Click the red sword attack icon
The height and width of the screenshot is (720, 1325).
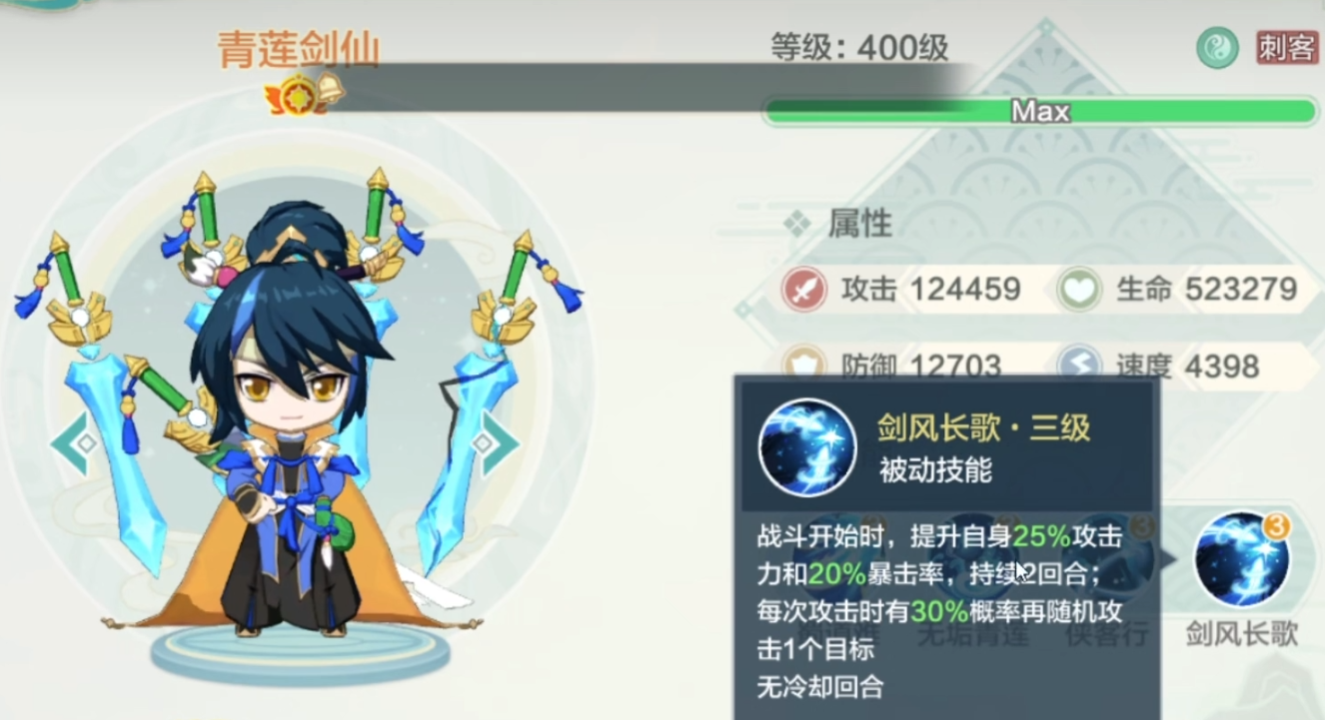tap(805, 289)
